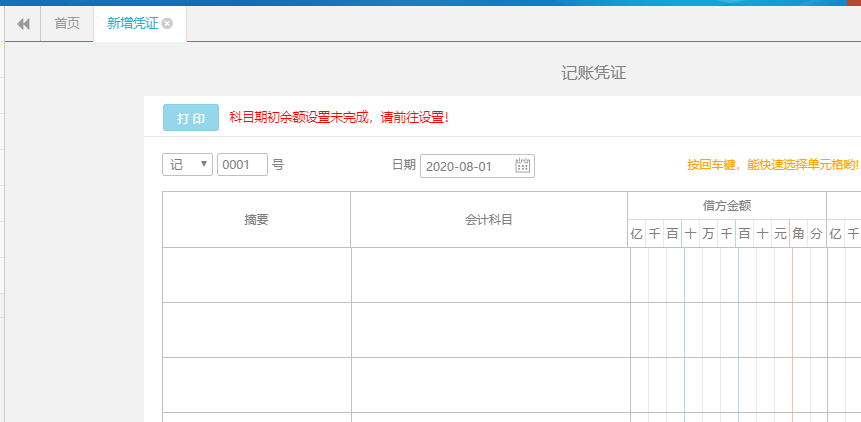Click first row 借方金额 cell
The height and width of the screenshot is (422, 861).
pos(729,275)
